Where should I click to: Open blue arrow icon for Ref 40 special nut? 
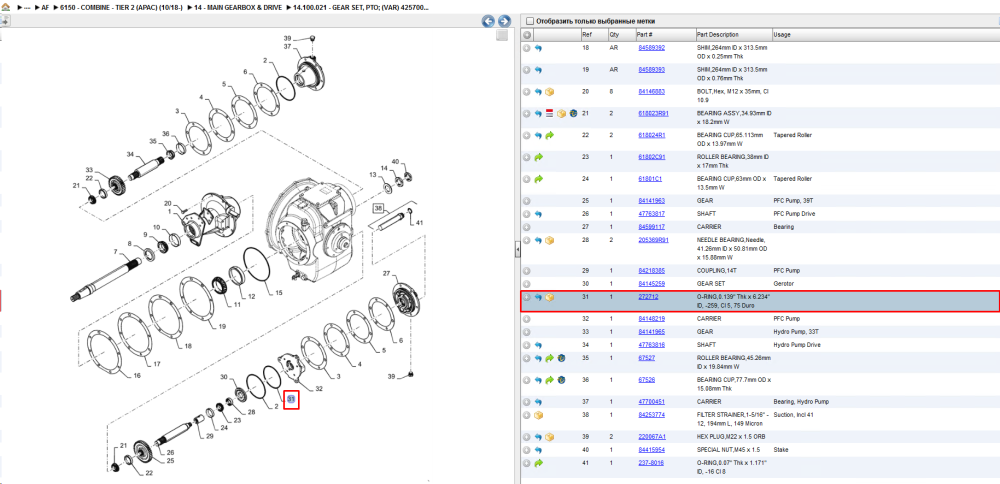538,450
